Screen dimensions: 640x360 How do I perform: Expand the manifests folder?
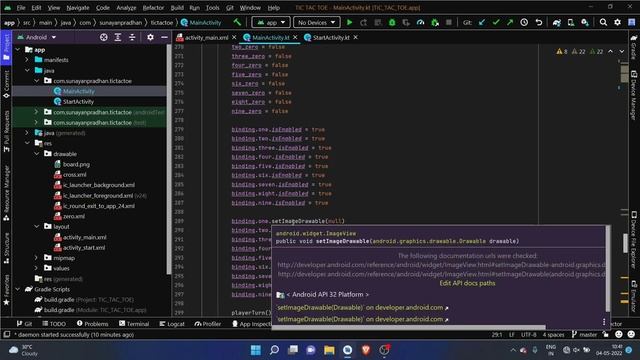[x=27, y=60]
